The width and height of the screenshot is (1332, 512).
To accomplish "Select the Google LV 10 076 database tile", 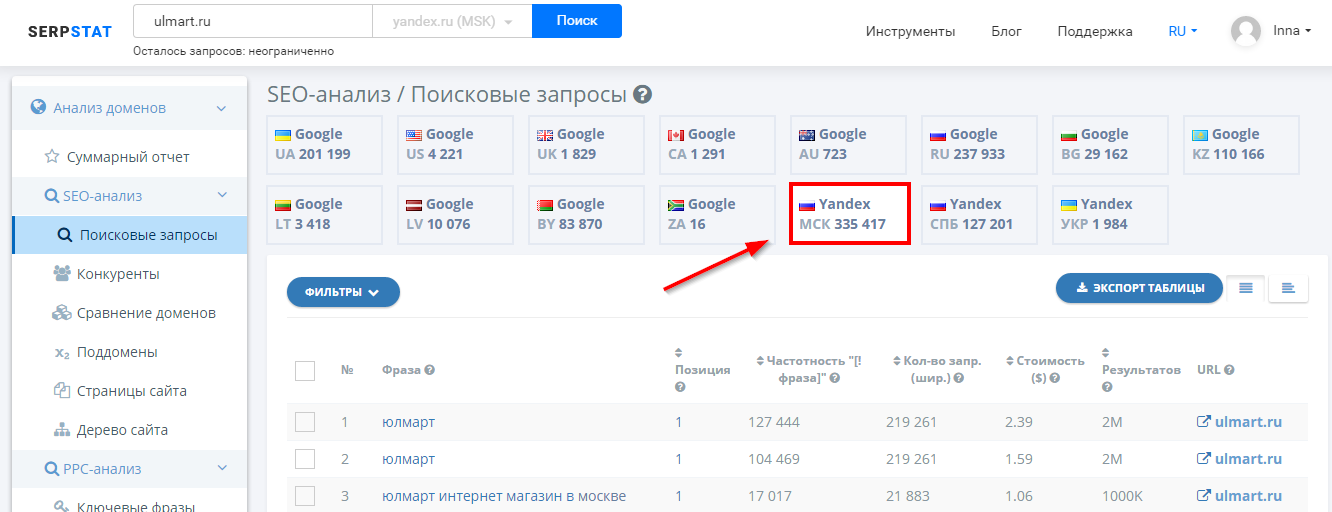I will click(455, 215).
